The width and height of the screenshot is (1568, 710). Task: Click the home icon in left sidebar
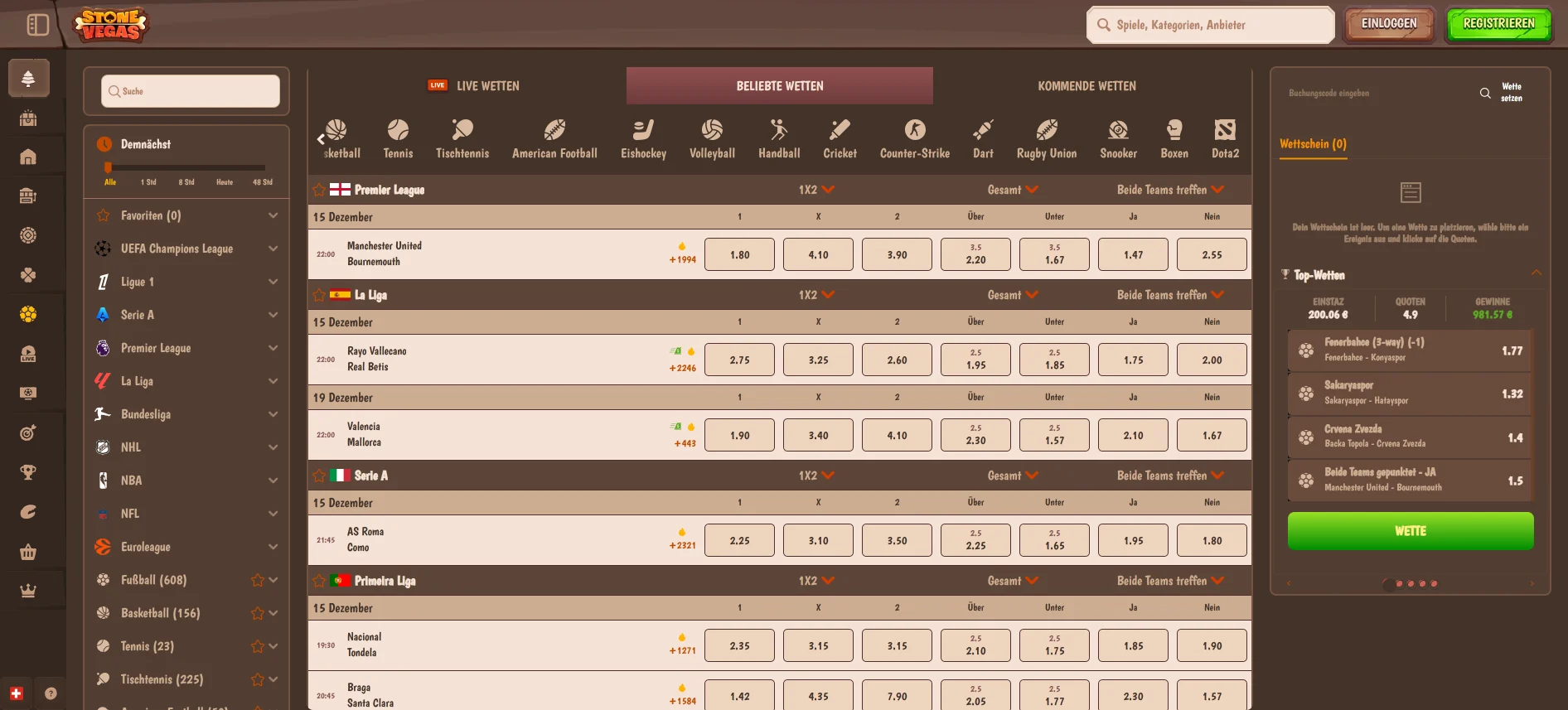click(x=28, y=157)
